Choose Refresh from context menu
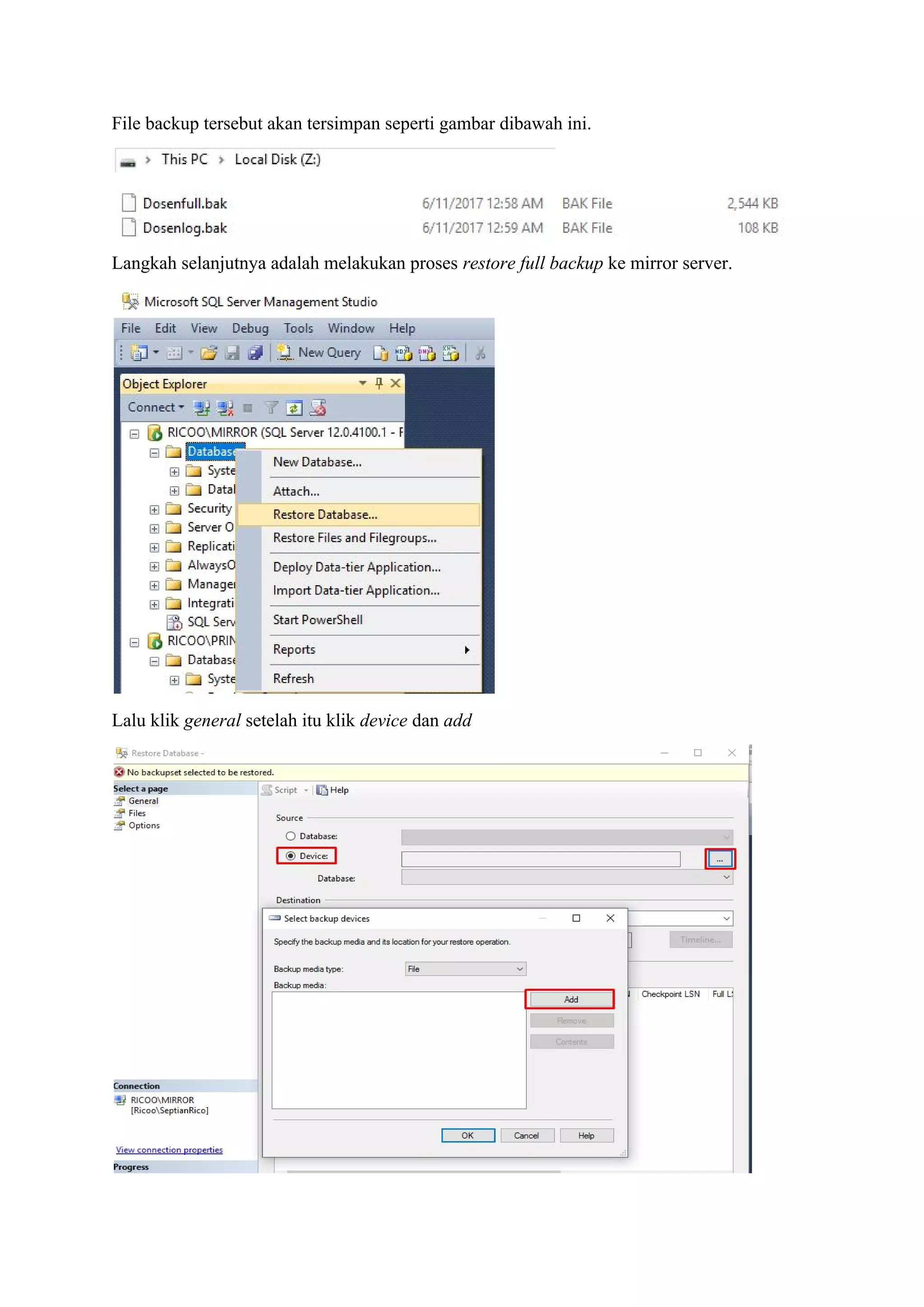This screenshot has width=924, height=1307. pos(359,679)
